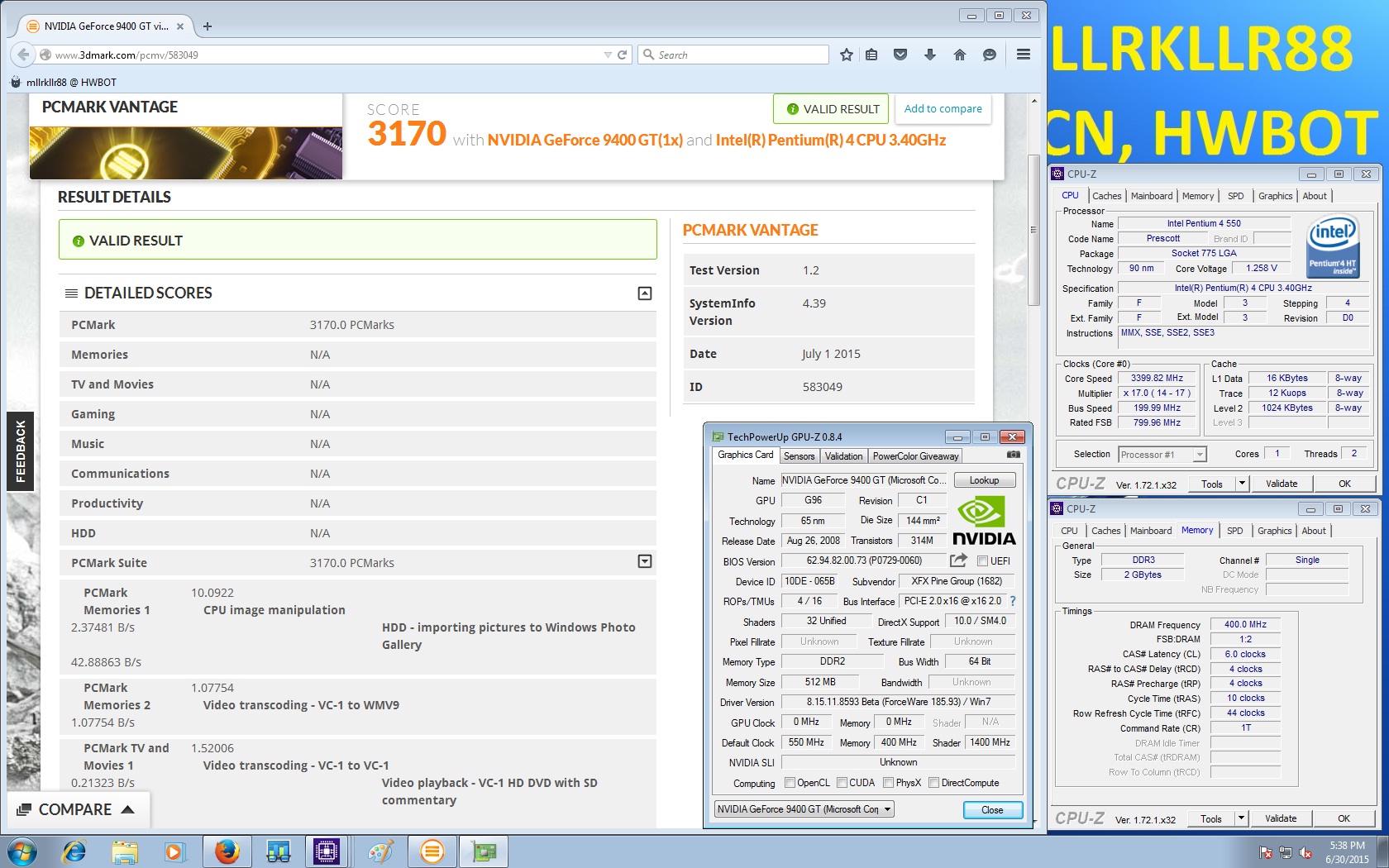Click OK in lower CPU-Z window

(1344, 818)
